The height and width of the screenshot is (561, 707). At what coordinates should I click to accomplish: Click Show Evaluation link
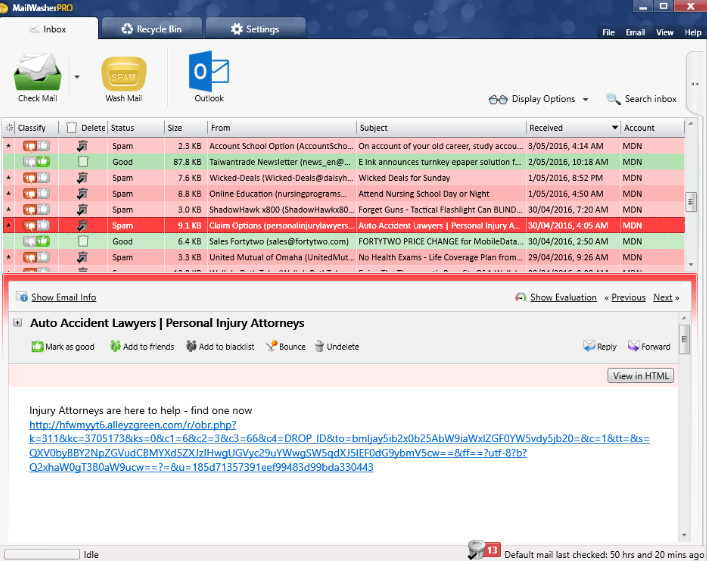click(563, 297)
